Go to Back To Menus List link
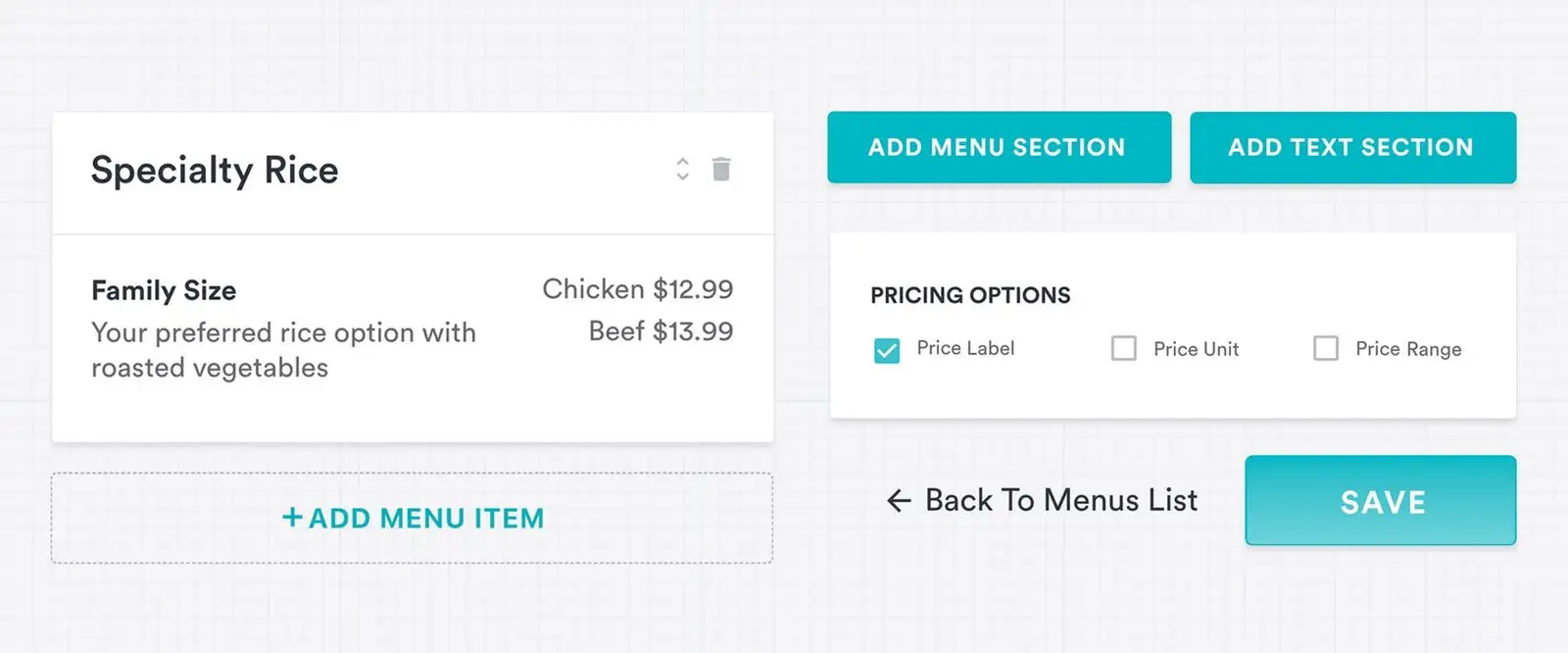 [1061, 501]
